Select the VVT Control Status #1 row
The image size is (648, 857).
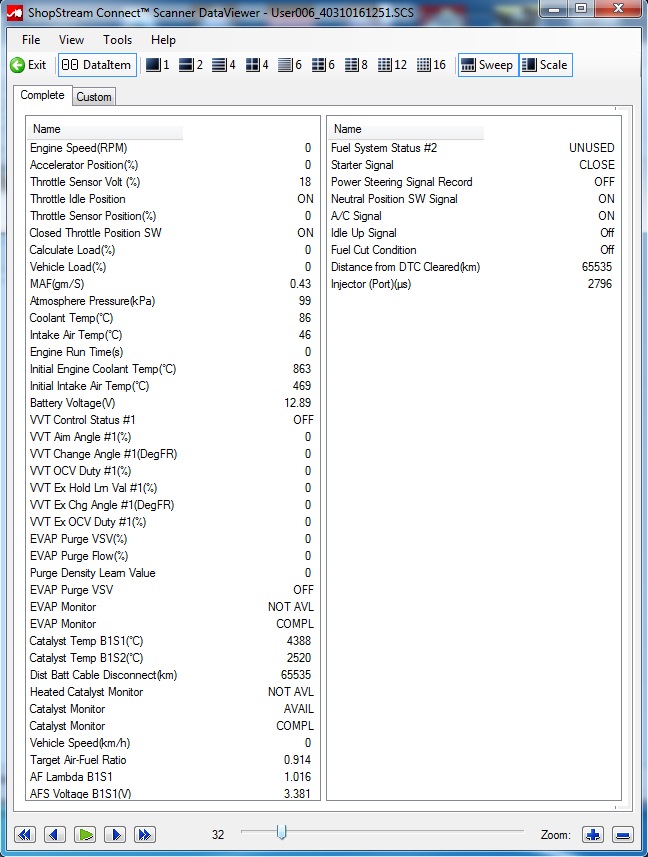[x=172, y=420]
